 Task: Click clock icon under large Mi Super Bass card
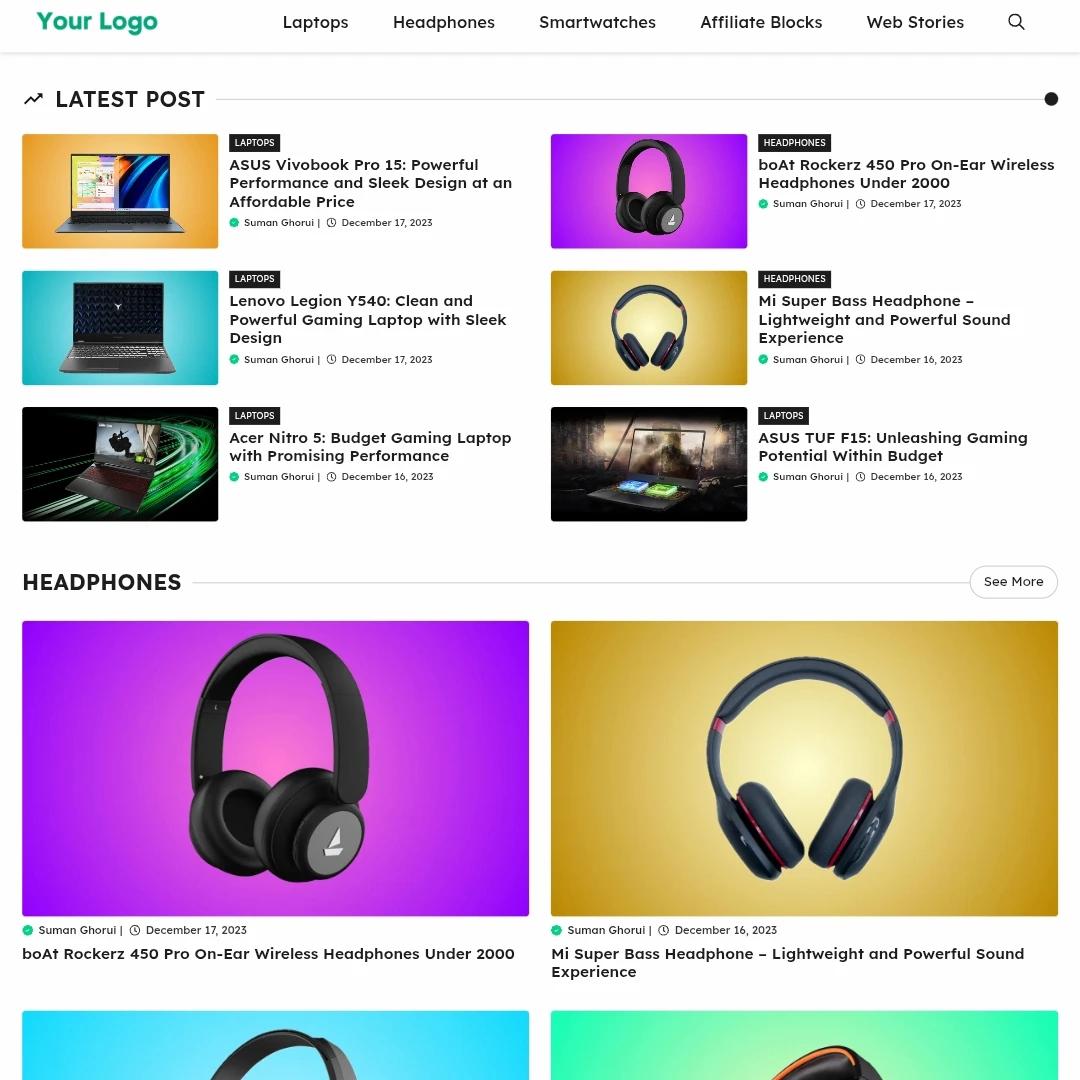[663, 930]
